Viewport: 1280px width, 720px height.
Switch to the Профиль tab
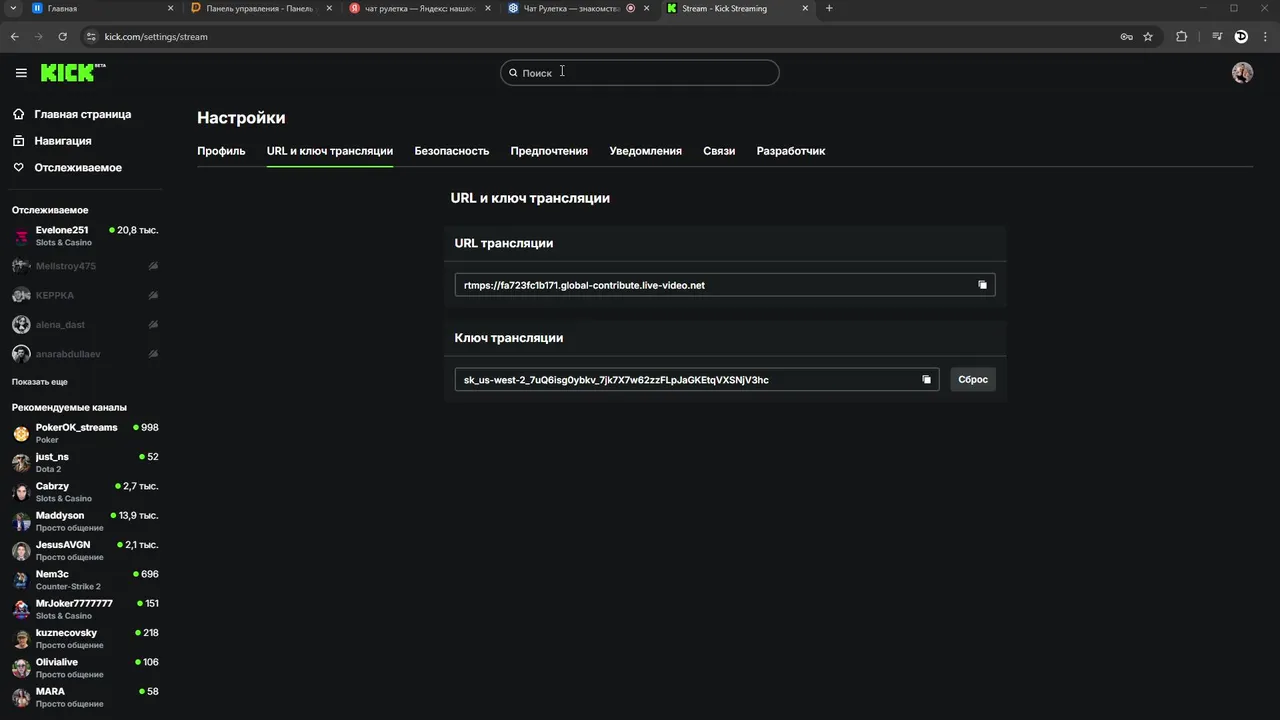[x=221, y=151]
